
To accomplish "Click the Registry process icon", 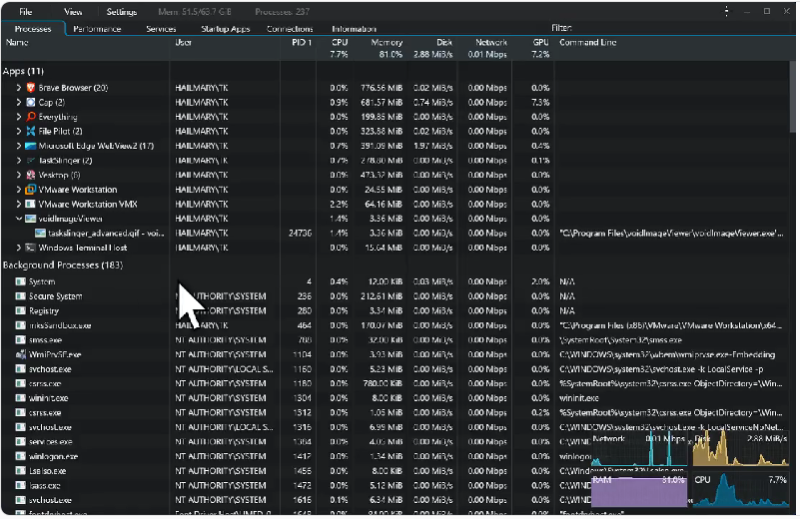I will 20,311.
